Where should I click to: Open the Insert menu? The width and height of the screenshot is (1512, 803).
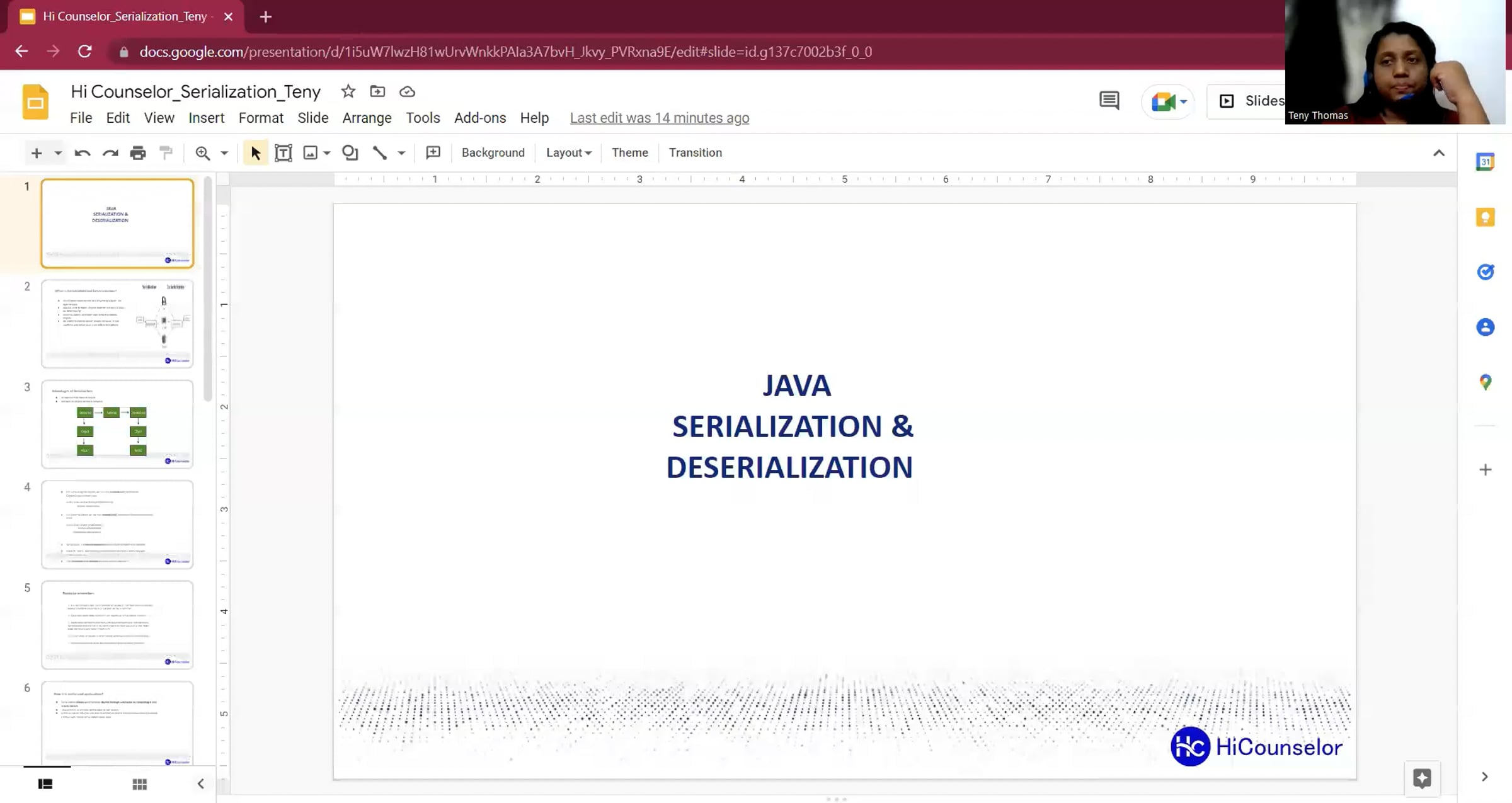pyautogui.click(x=206, y=118)
